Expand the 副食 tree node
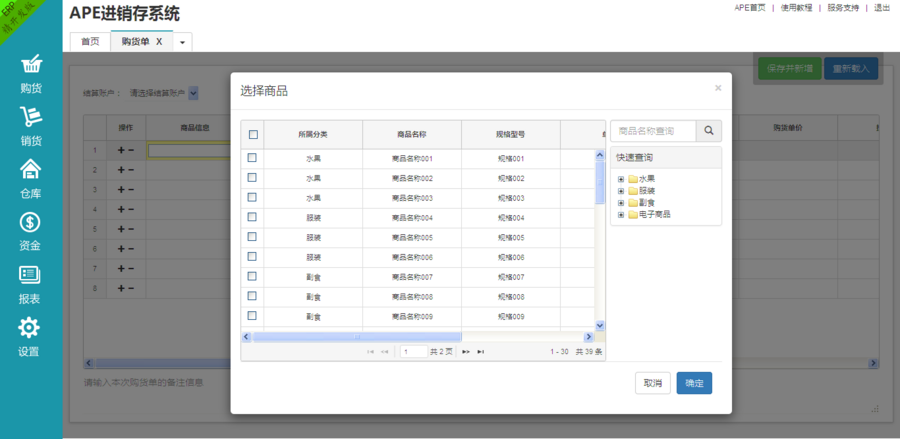The height and width of the screenshot is (439, 900). tap(621, 203)
